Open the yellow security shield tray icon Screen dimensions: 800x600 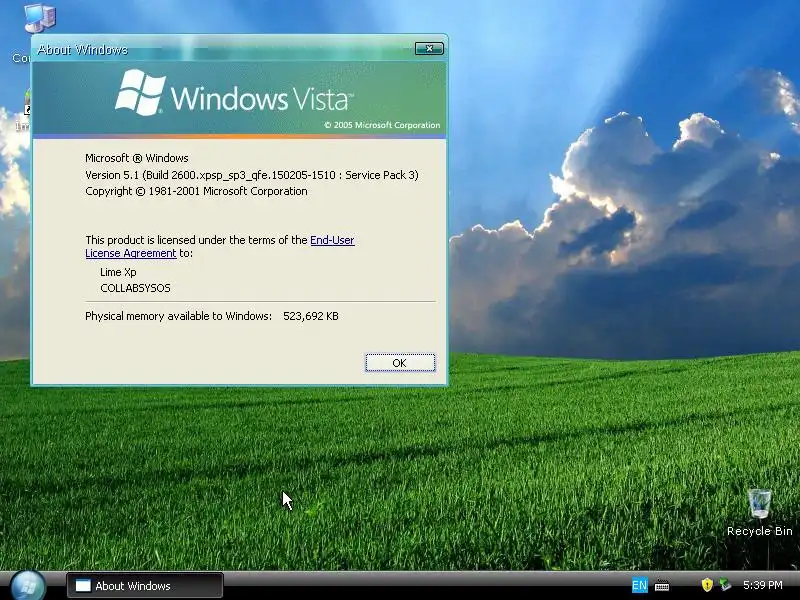(x=707, y=585)
